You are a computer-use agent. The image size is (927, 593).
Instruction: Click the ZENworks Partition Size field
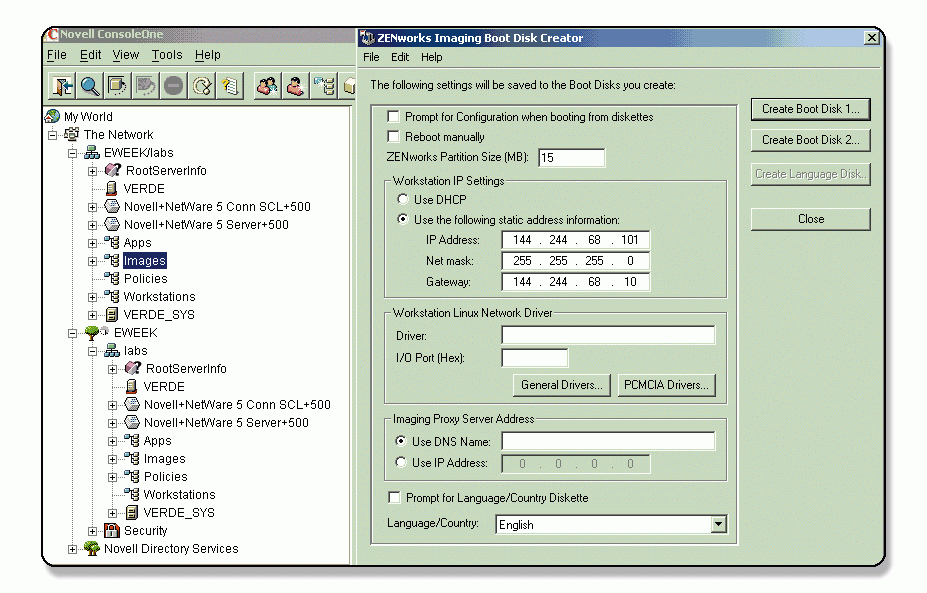pos(571,158)
